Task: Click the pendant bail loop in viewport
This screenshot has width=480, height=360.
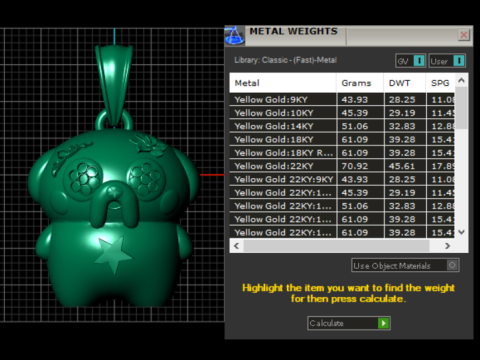Action: (x=114, y=85)
